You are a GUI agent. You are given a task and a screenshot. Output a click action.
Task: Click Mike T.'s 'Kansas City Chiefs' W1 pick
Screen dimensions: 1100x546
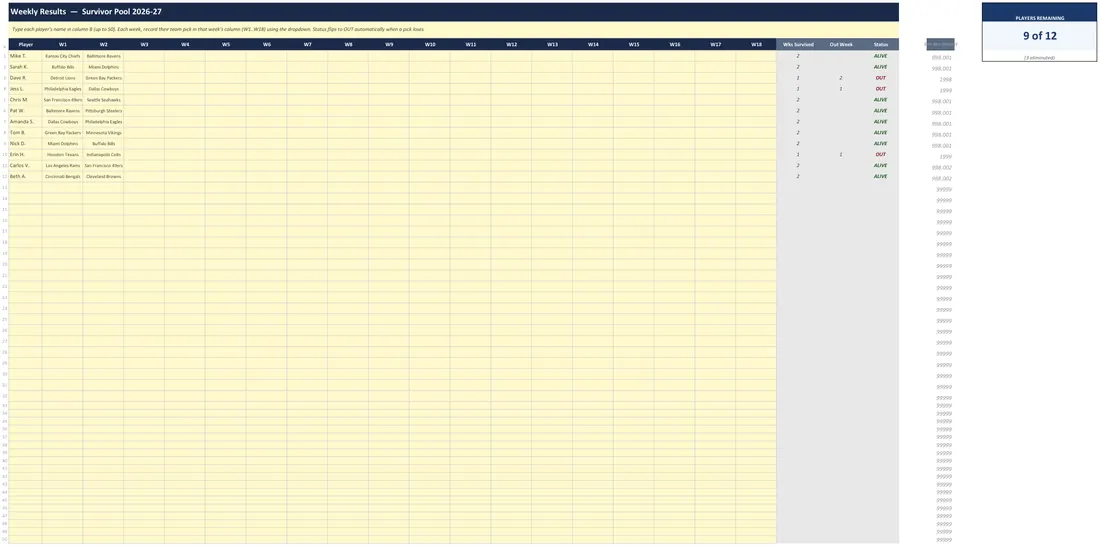pos(62,55)
